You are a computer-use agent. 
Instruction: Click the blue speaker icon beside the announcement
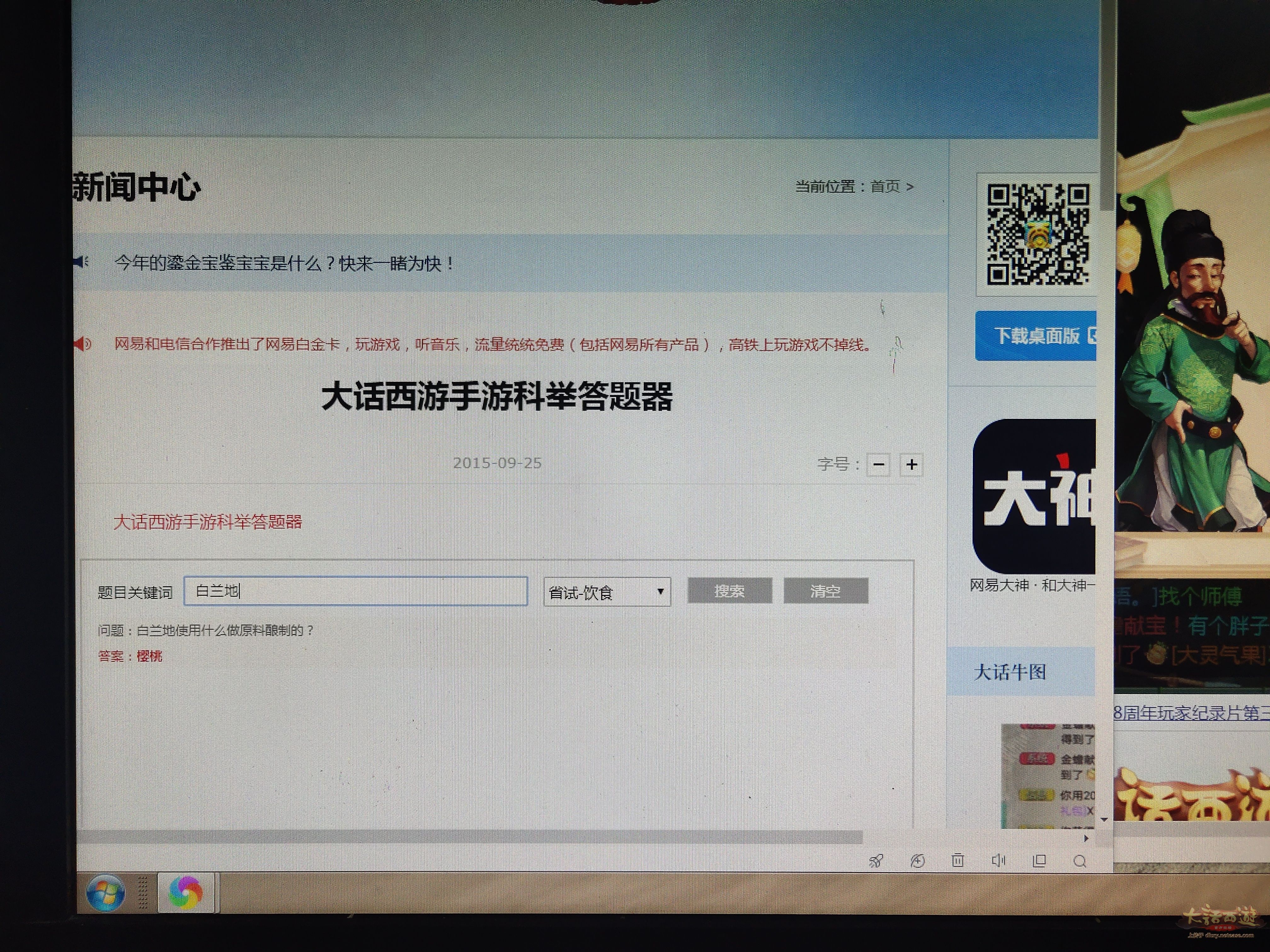coord(81,262)
